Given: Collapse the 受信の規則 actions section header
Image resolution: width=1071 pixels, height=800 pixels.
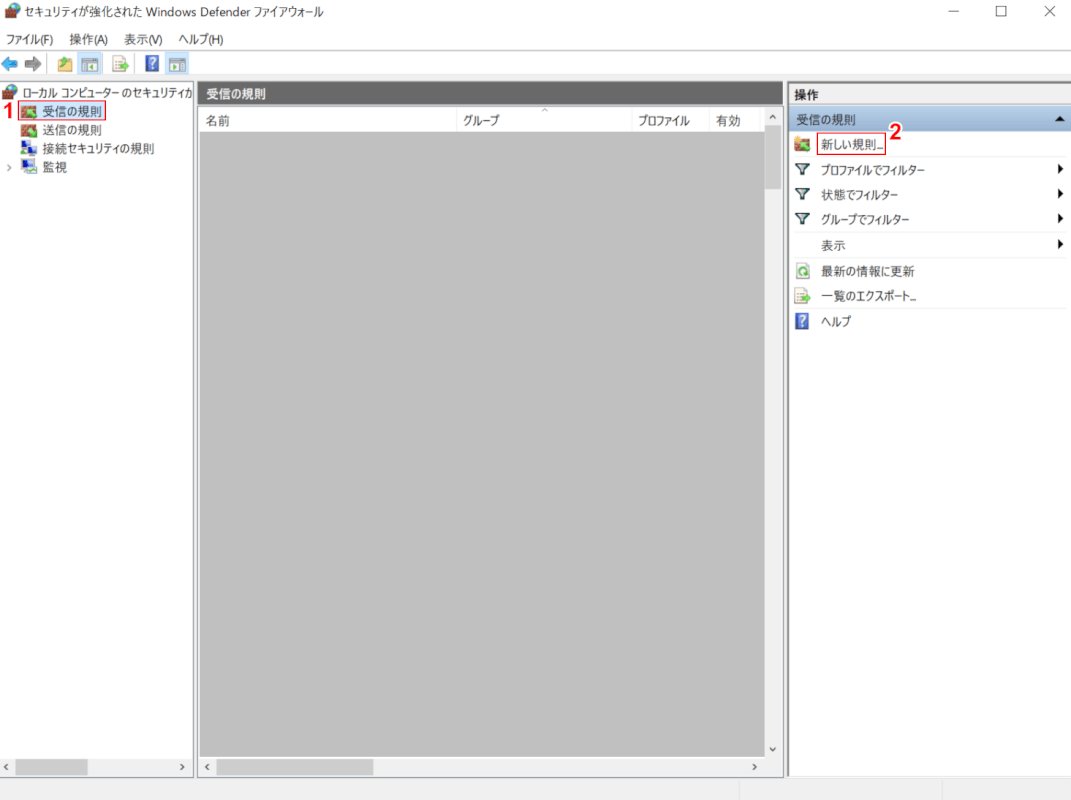Looking at the screenshot, I should click(1059, 119).
